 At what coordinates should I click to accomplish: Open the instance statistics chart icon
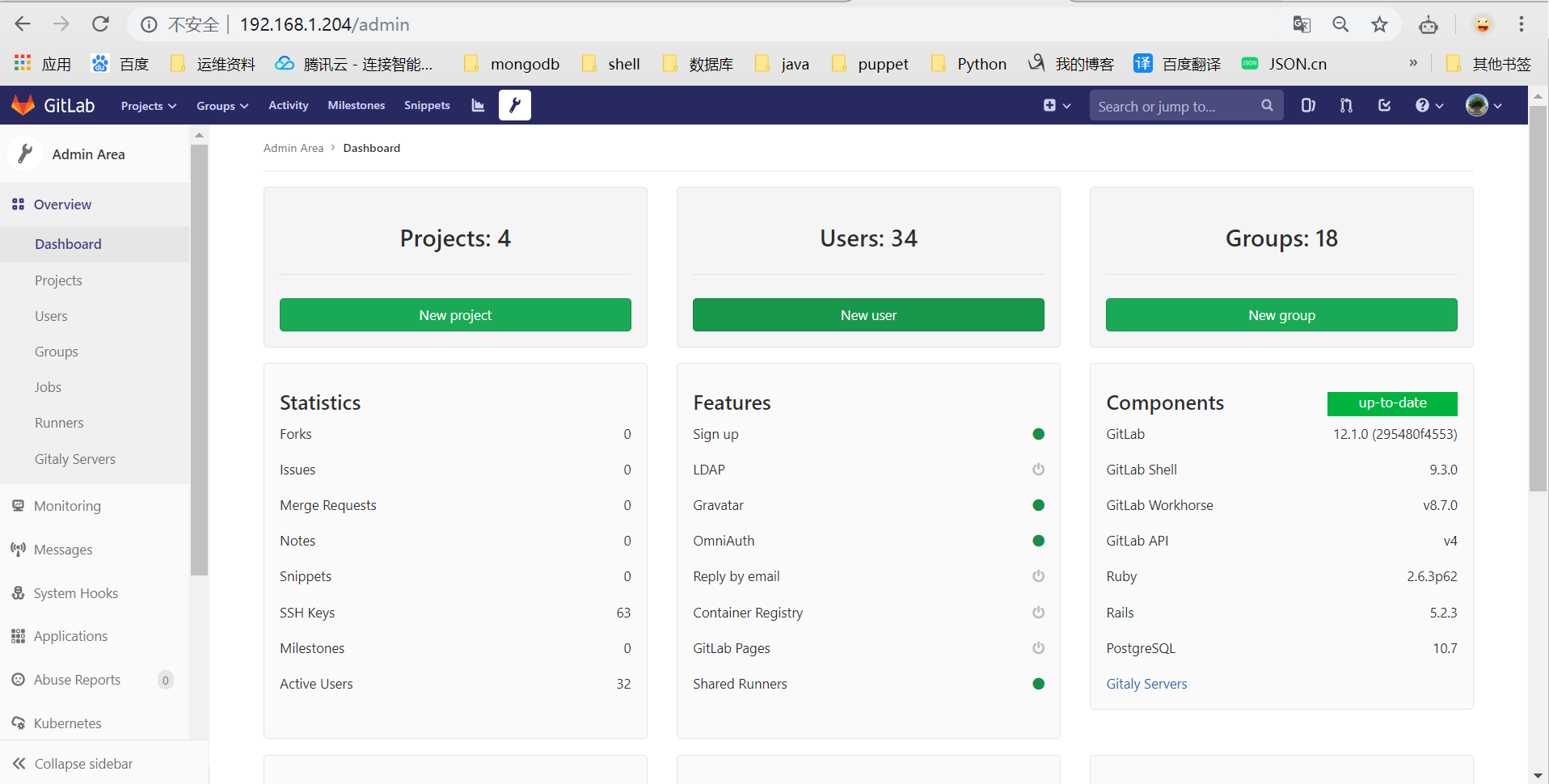[x=478, y=106]
